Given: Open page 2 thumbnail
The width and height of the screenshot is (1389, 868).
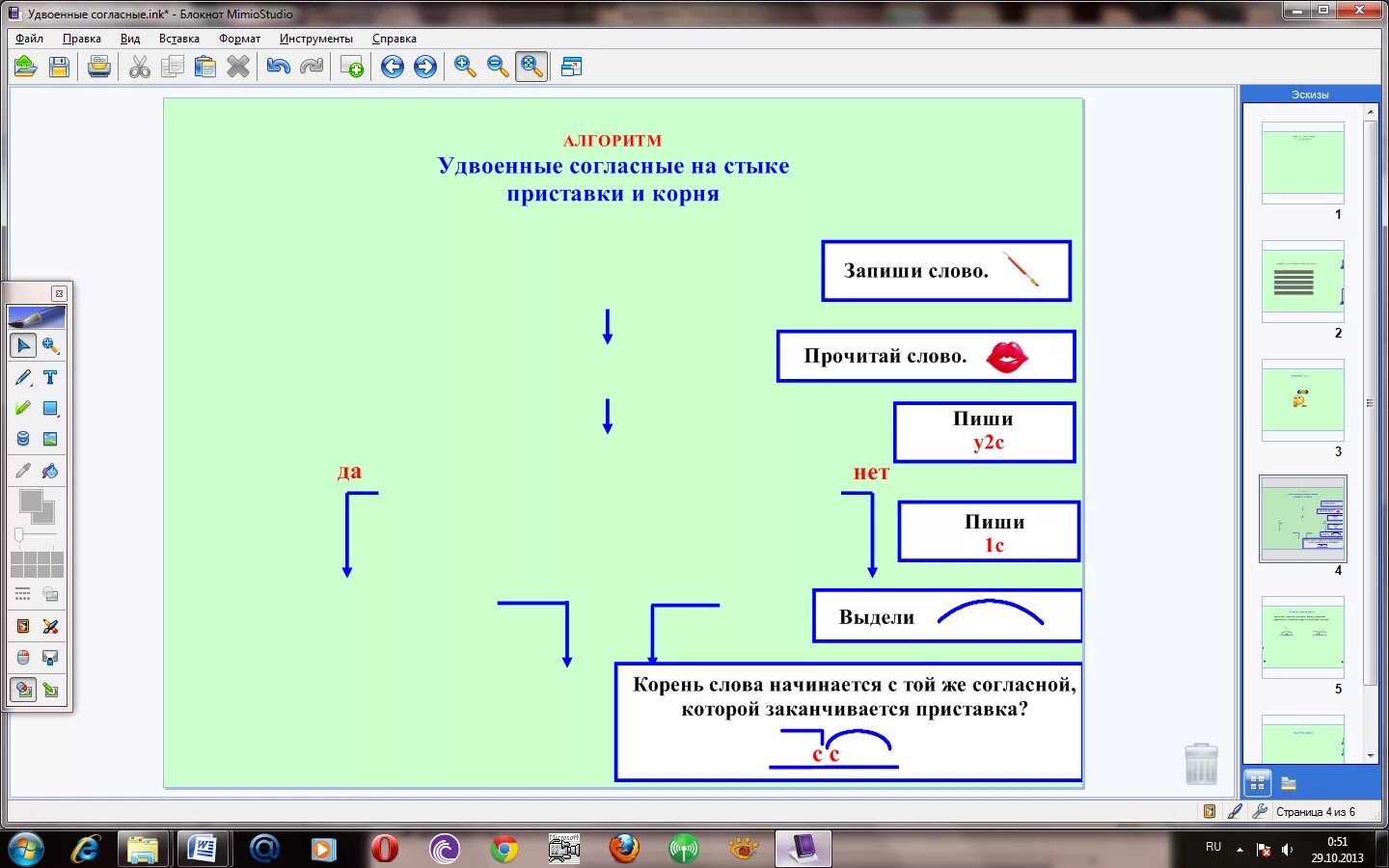Looking at the screenshot, I should [x=1303, y=281].
